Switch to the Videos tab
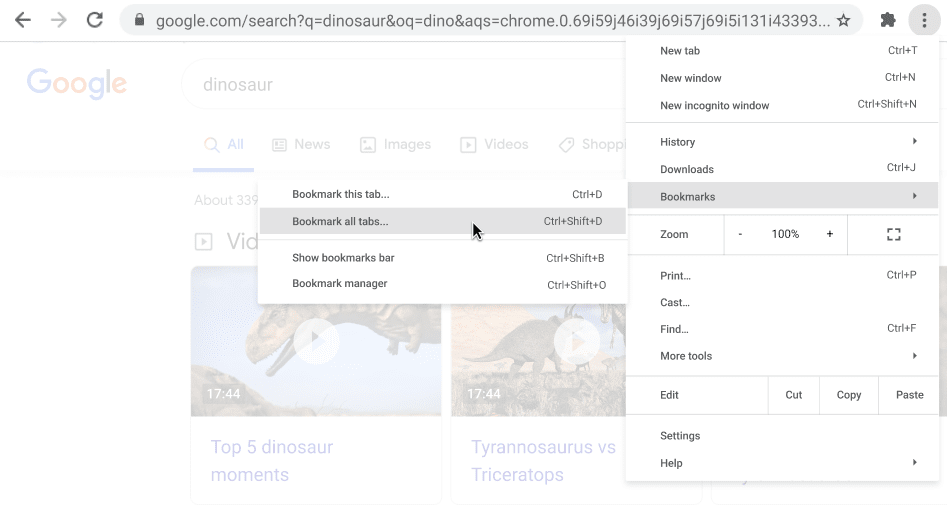This screenshot has height=532, width=947. click(494, 145)
